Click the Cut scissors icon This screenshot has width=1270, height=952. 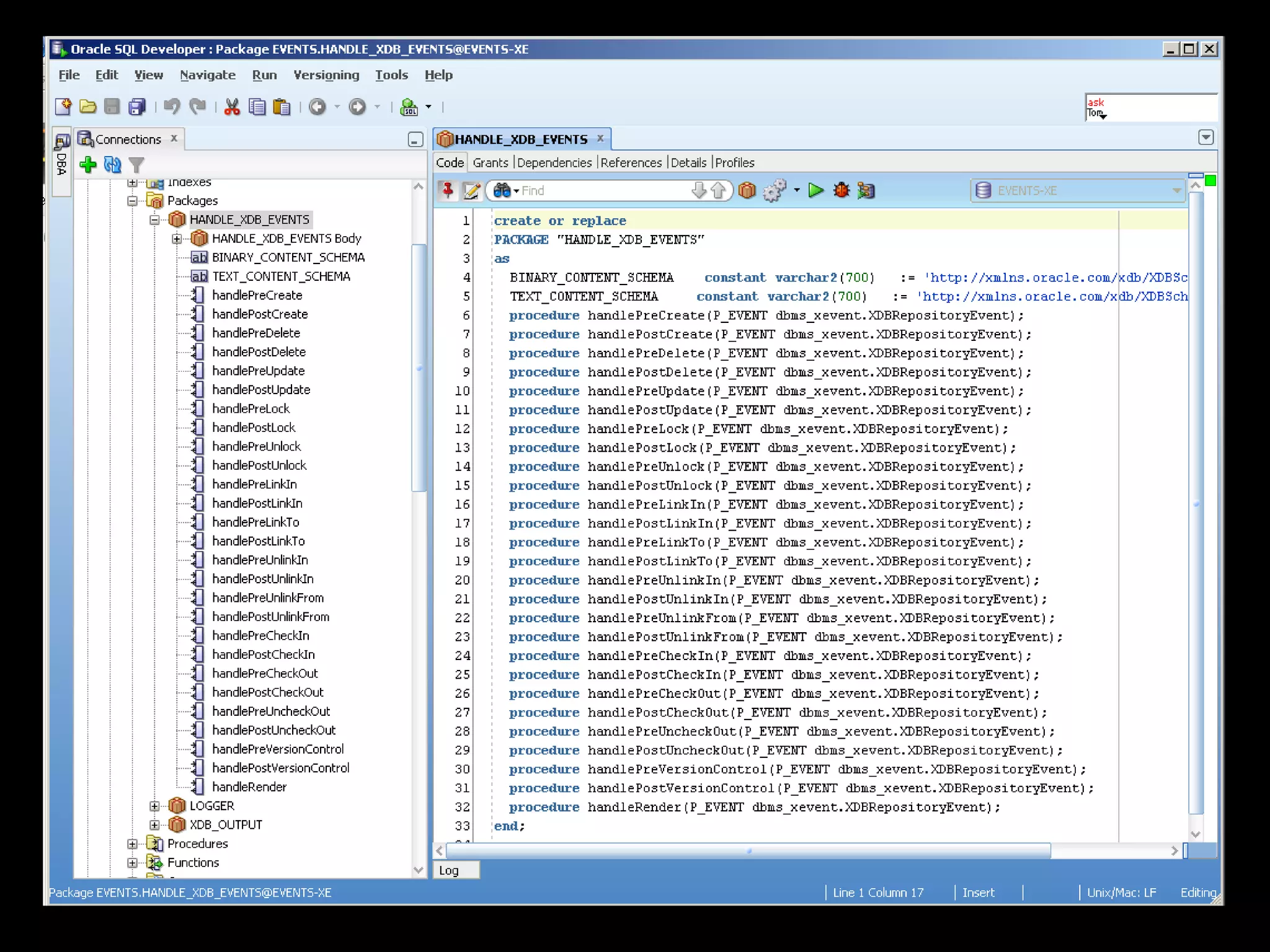[x=232, y=107]
